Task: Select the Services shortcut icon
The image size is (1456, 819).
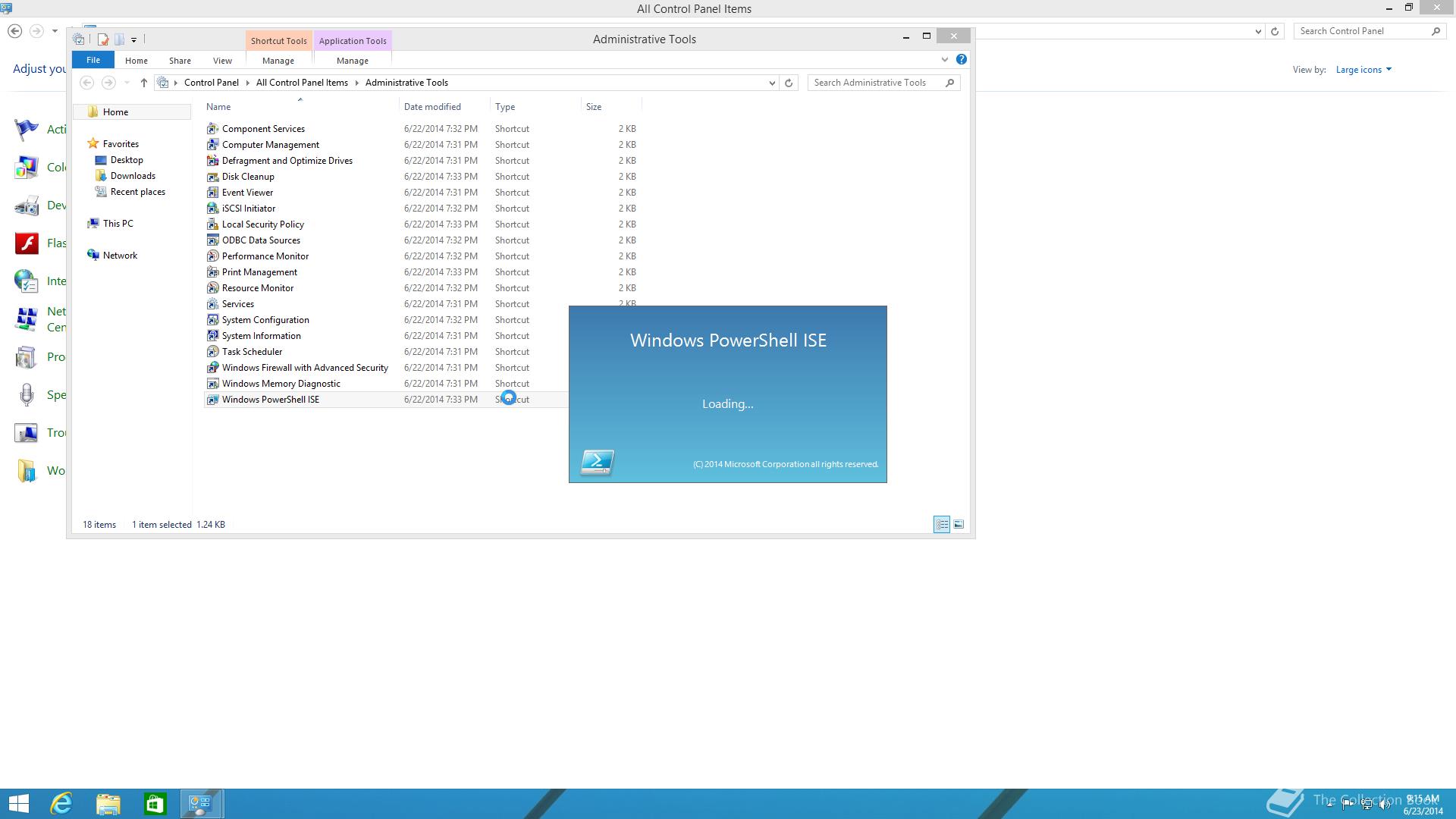Action: [212, 304]
